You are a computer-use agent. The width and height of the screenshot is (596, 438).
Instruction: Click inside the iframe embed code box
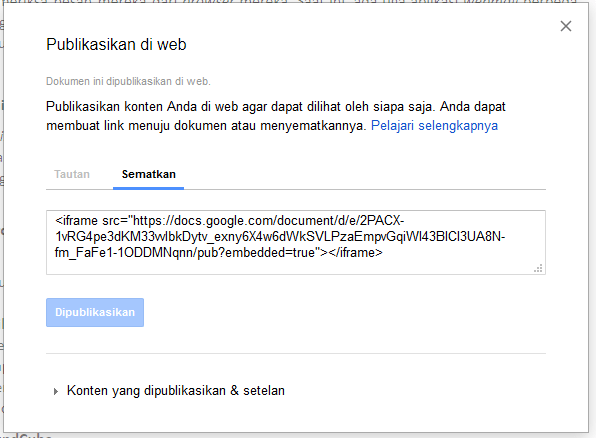296,242
